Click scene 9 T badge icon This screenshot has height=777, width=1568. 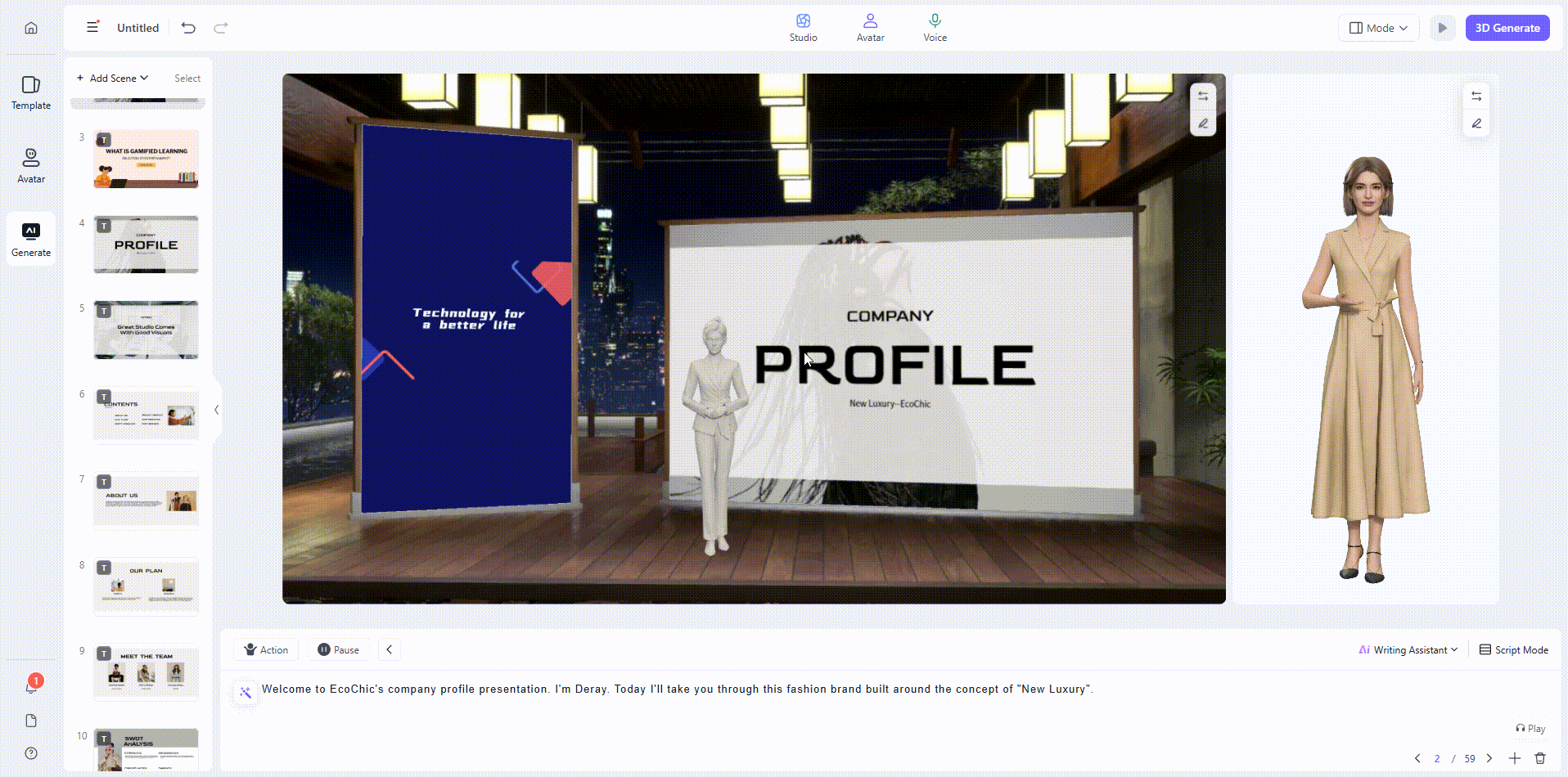(x=104, y=653)
